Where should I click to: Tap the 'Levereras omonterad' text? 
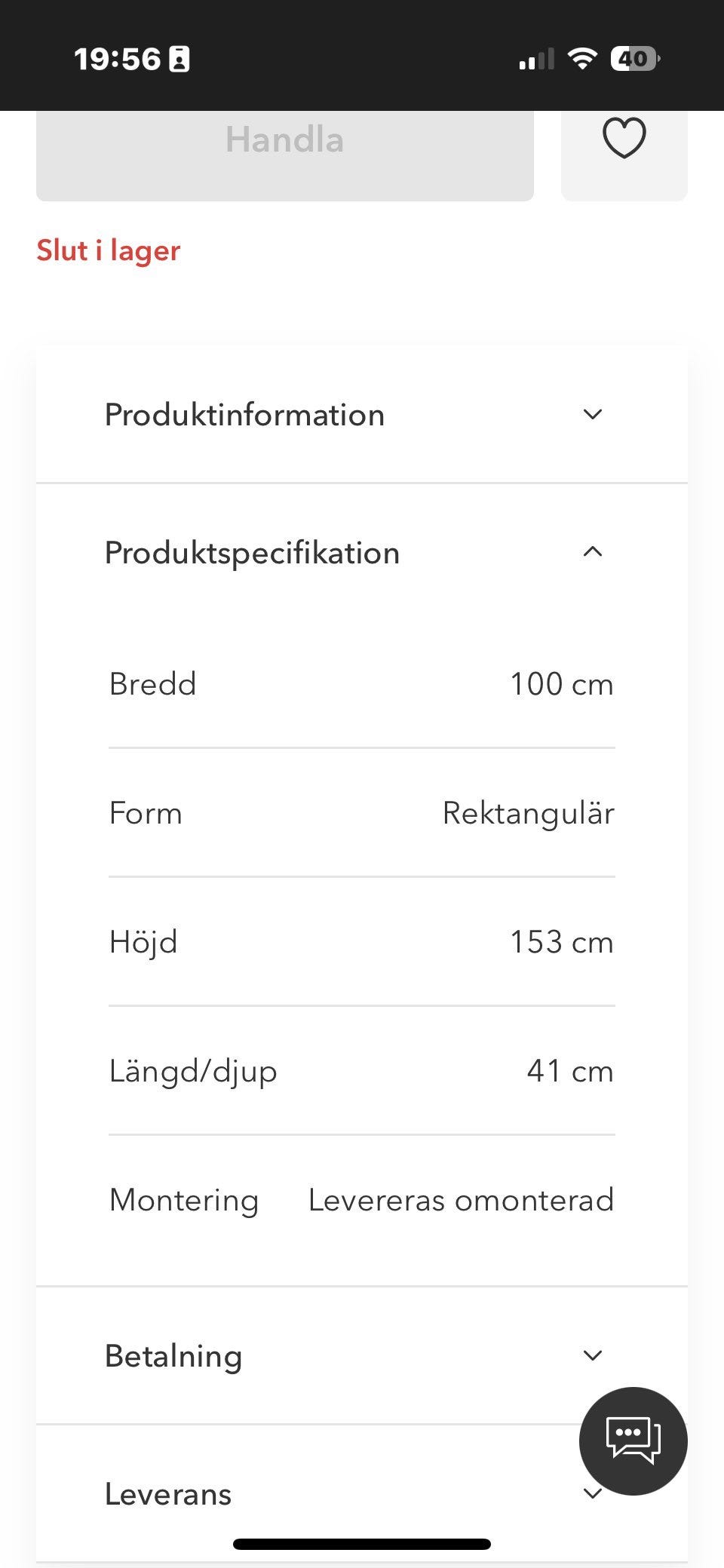(461, 1200)
